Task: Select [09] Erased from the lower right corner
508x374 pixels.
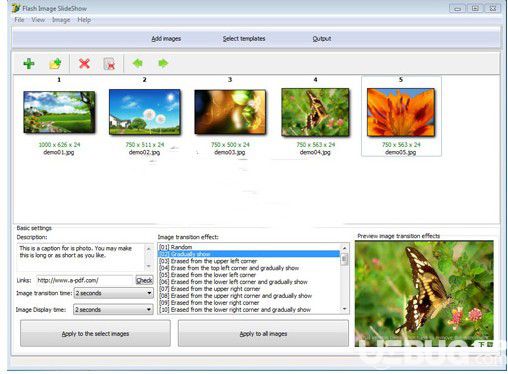Action: coord(249,303)
